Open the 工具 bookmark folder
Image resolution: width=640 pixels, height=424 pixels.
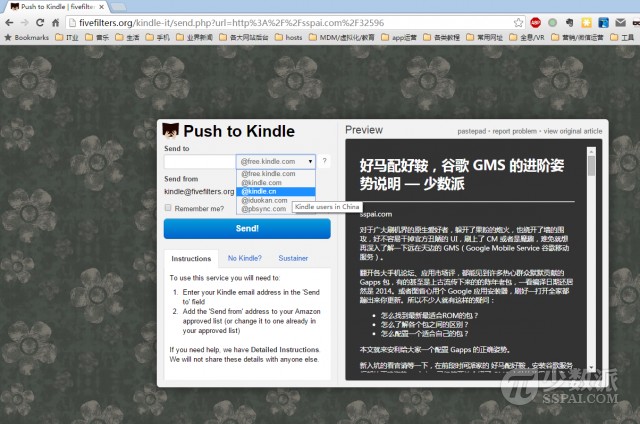coord(622,38)
